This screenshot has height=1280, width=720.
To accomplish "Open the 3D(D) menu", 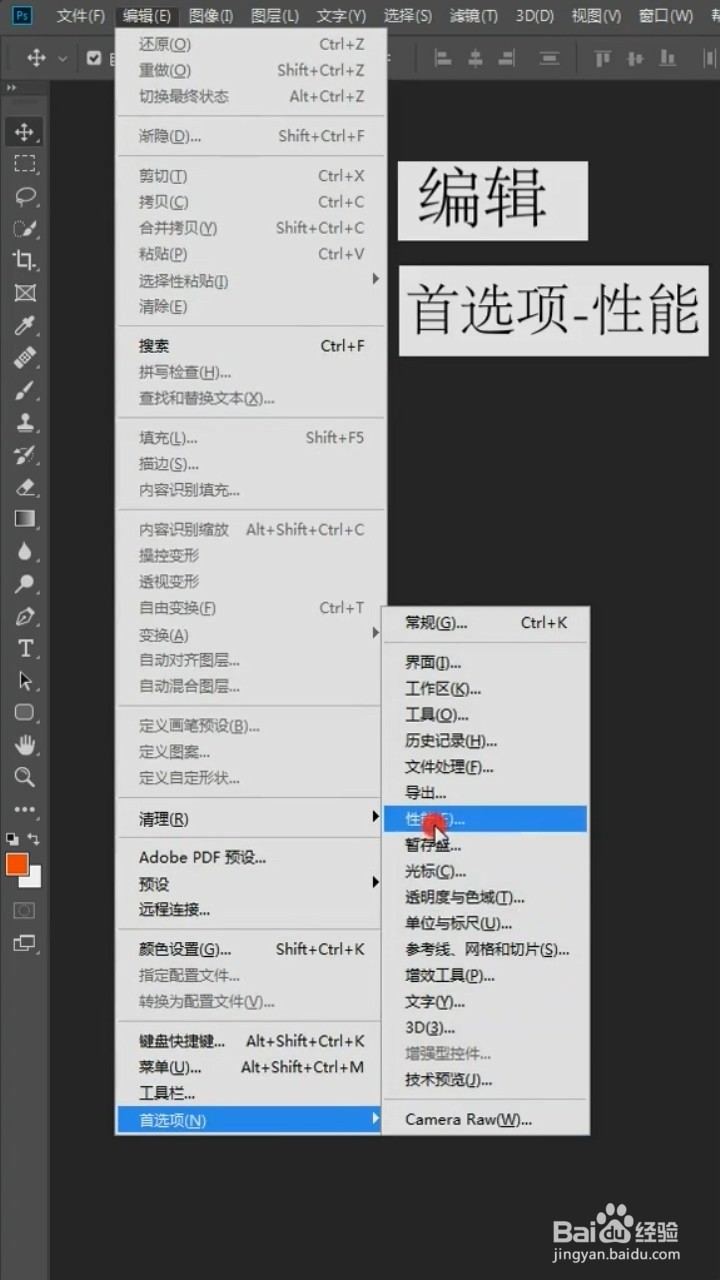I will click(535, 16).
